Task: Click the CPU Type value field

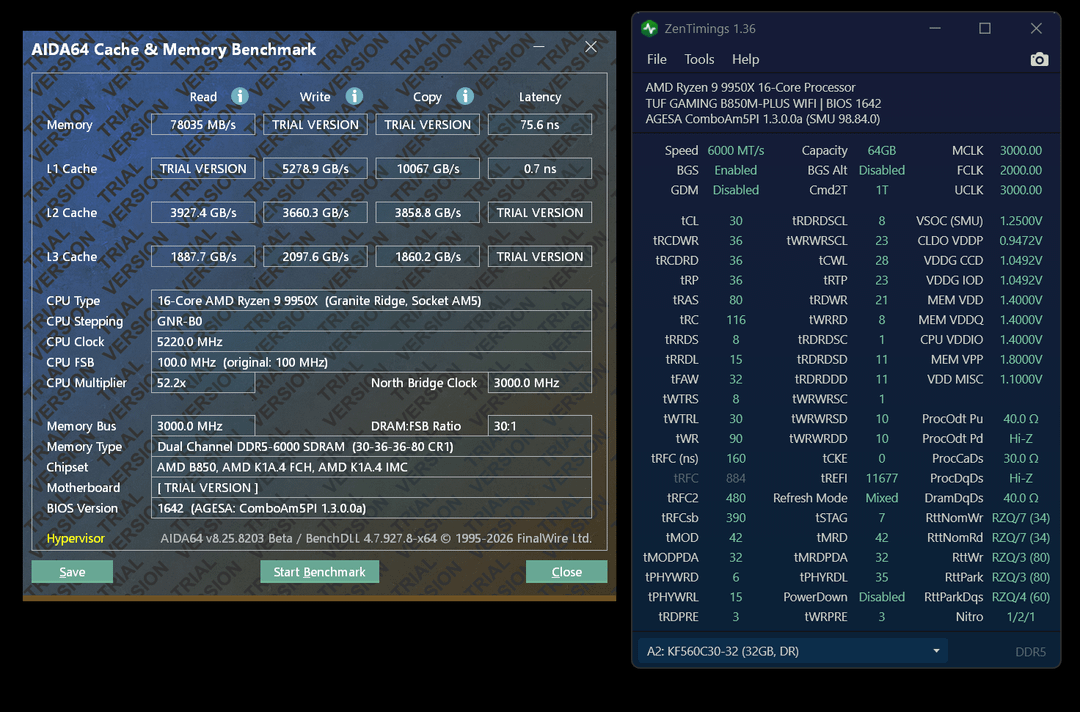Action: (x=371, y=301)
